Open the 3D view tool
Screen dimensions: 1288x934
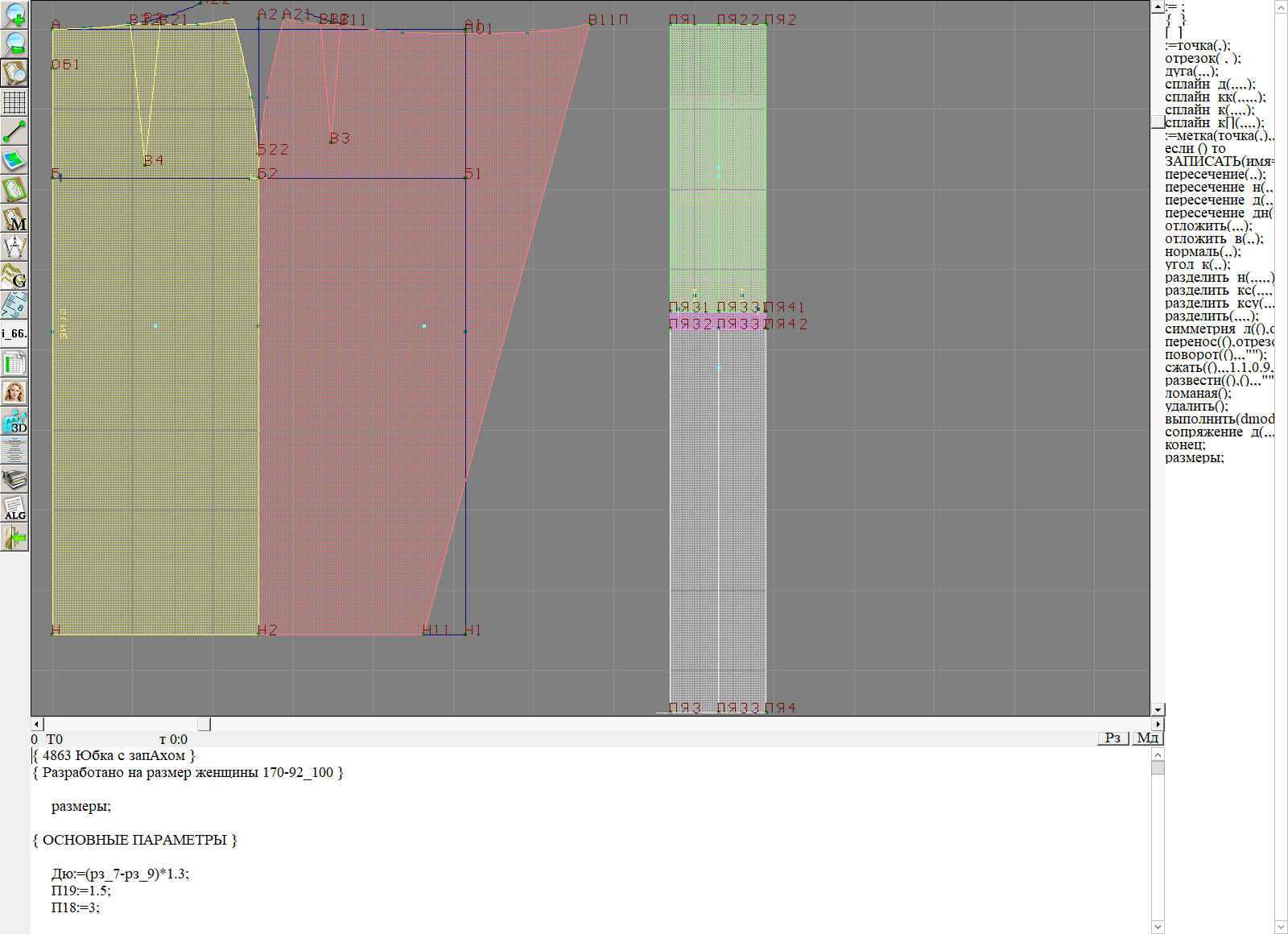coord(14,421)
